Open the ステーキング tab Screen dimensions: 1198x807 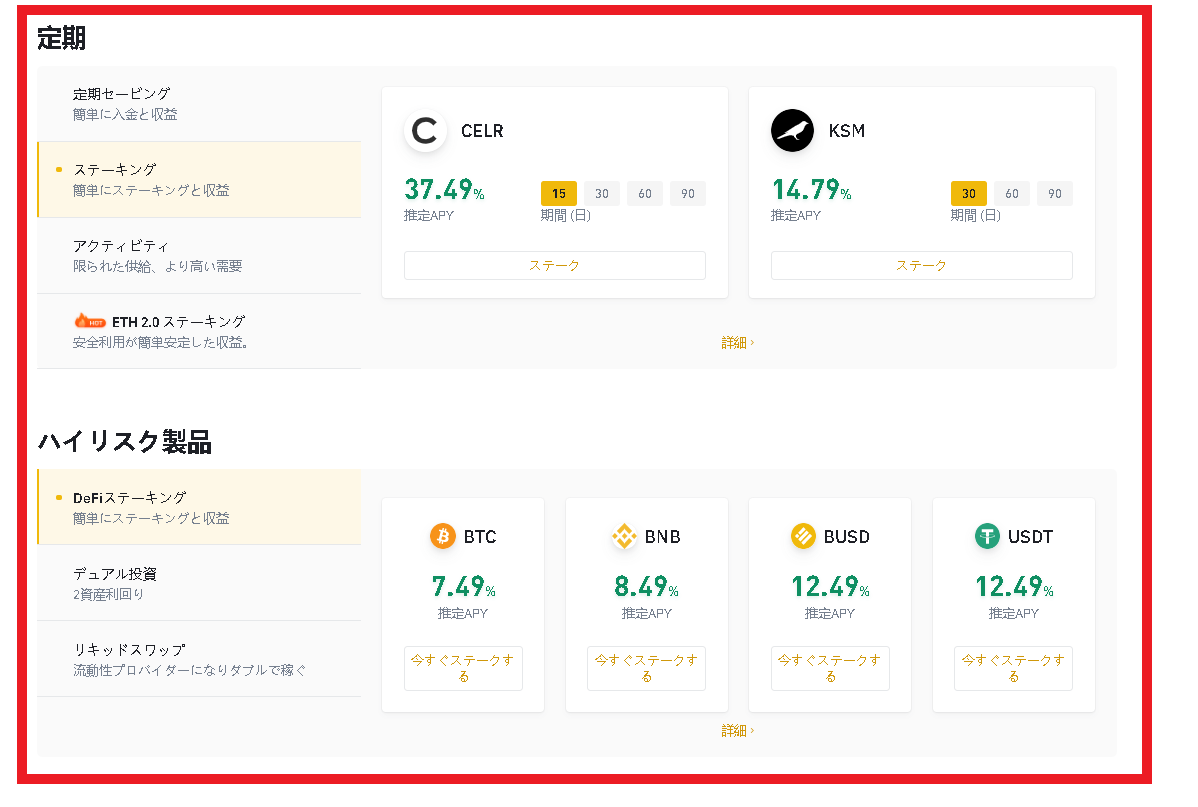[199, 180]
